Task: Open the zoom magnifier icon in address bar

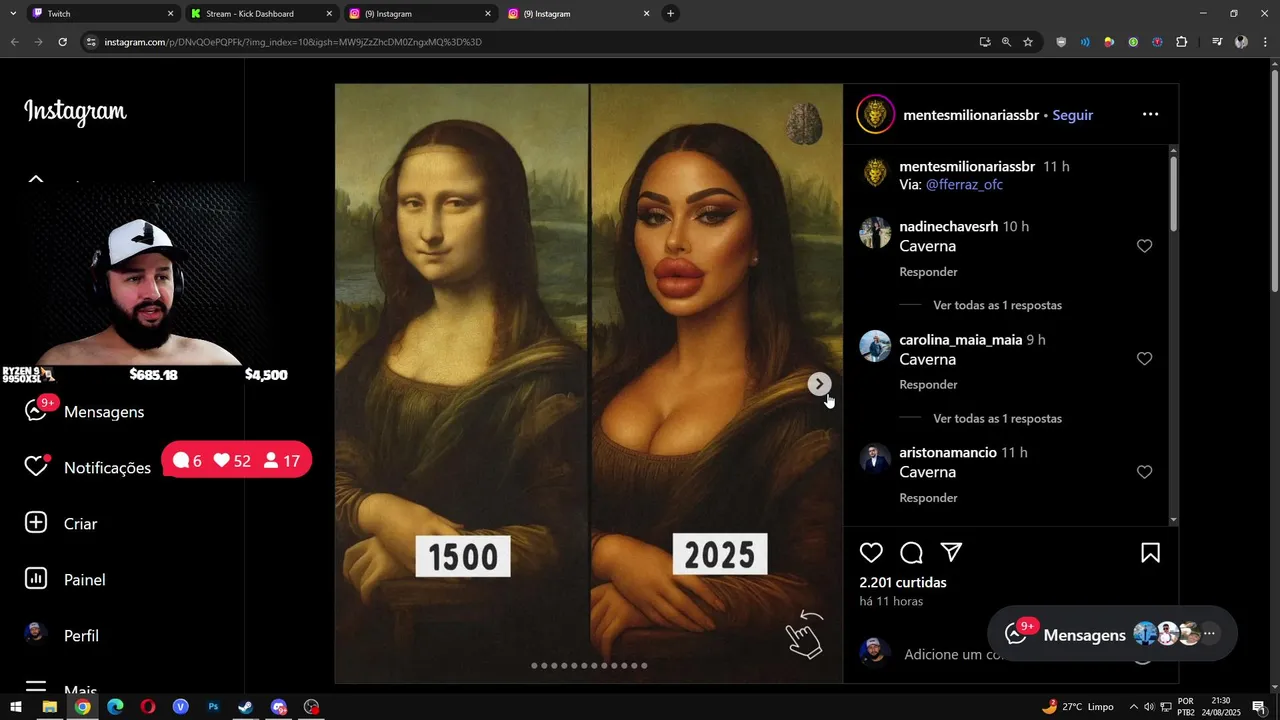Action: click(x=1006, y=42)
